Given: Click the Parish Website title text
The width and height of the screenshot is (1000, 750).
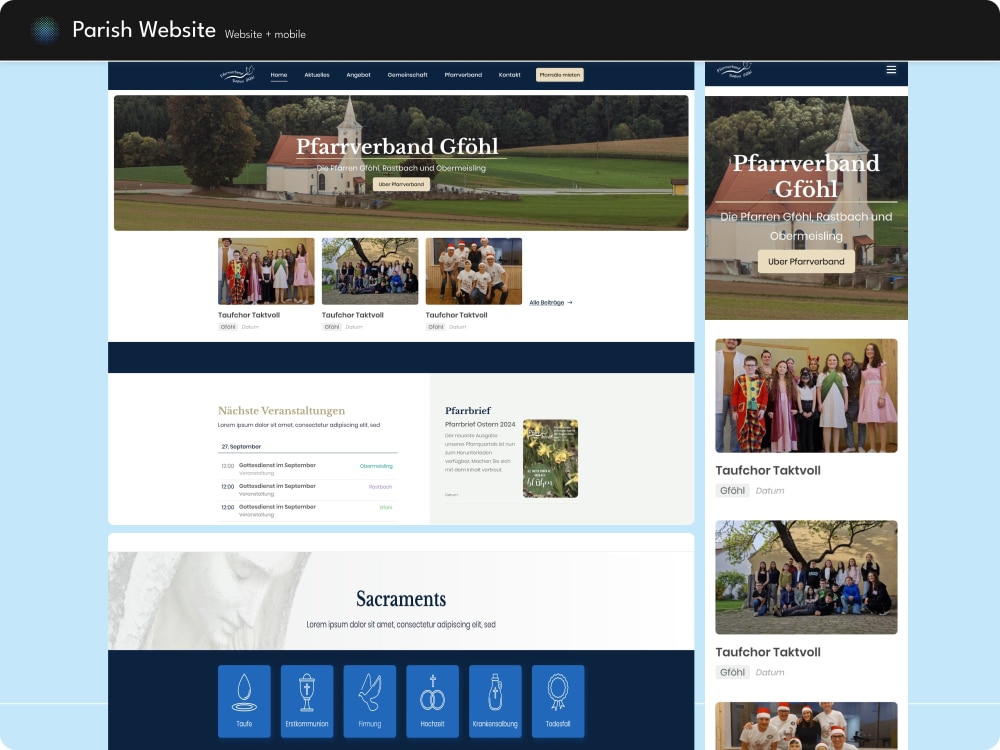Looking at the screenshot, I should point(144,29).
